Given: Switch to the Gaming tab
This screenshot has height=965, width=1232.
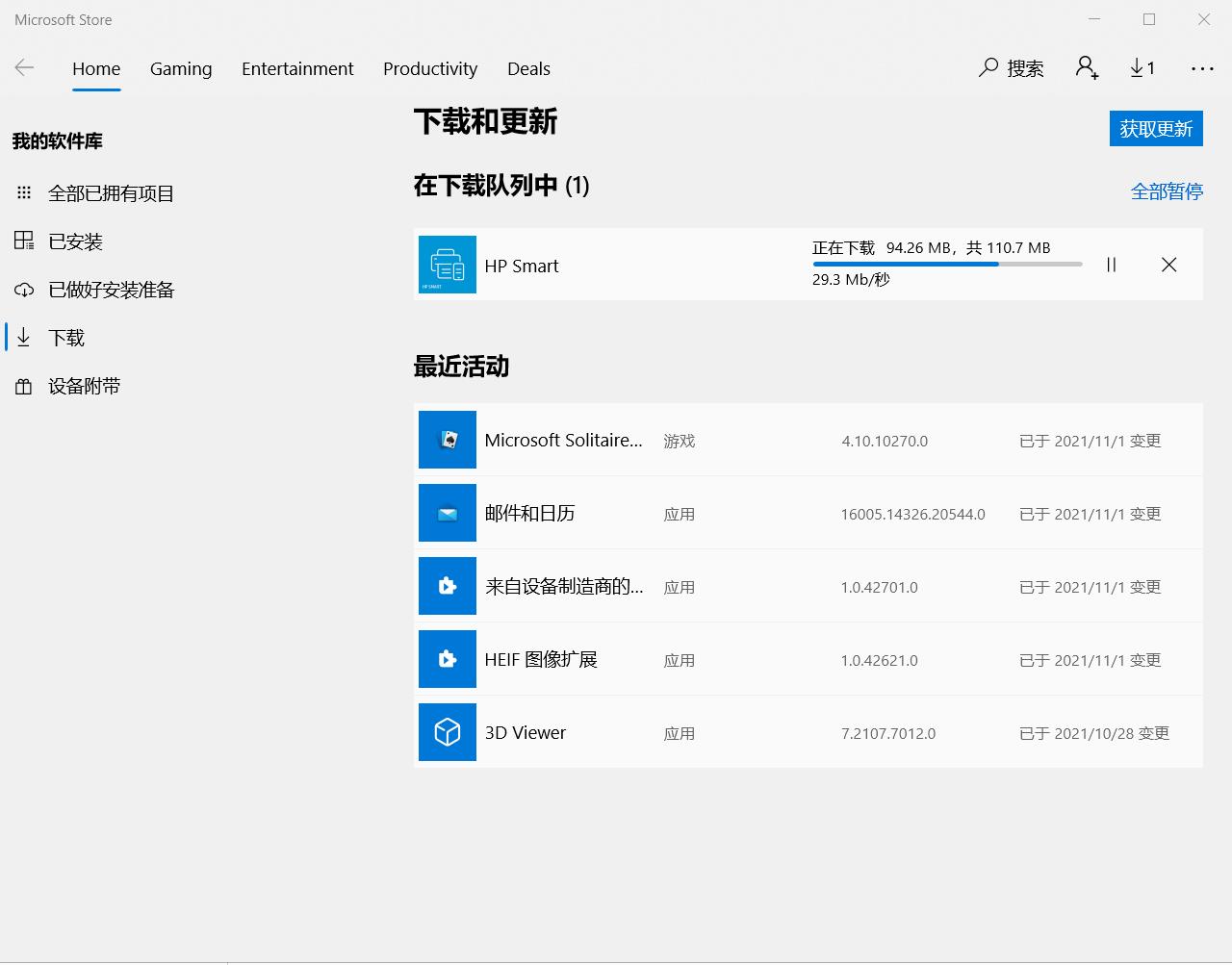Looking at the screenshot, I should tap(181, 68).
